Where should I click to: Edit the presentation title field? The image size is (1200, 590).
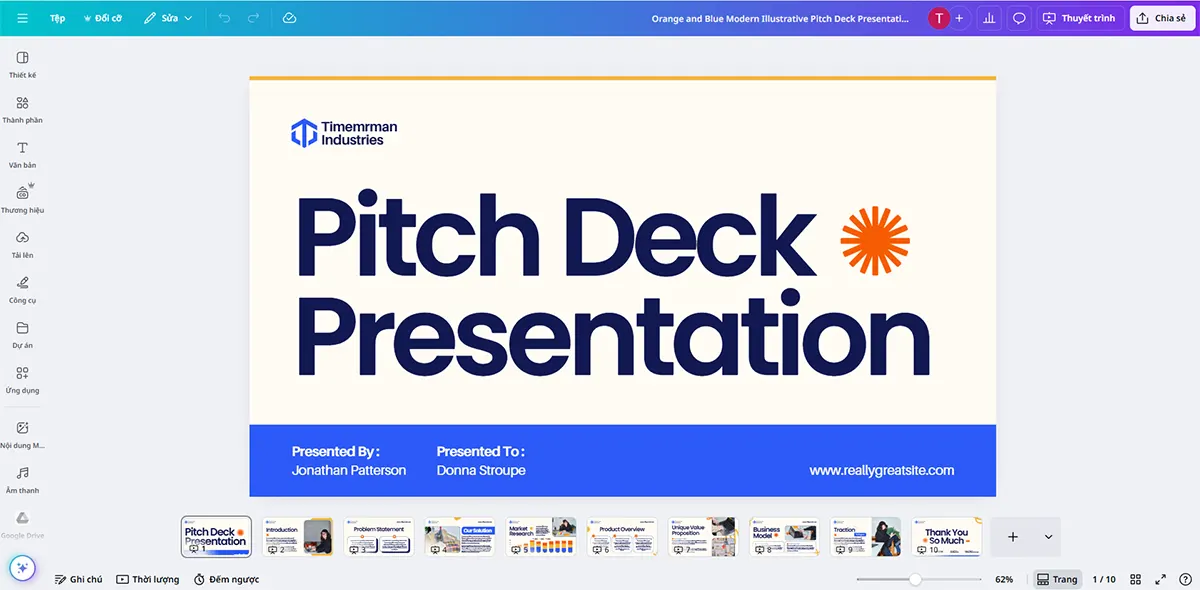point(780,18)
